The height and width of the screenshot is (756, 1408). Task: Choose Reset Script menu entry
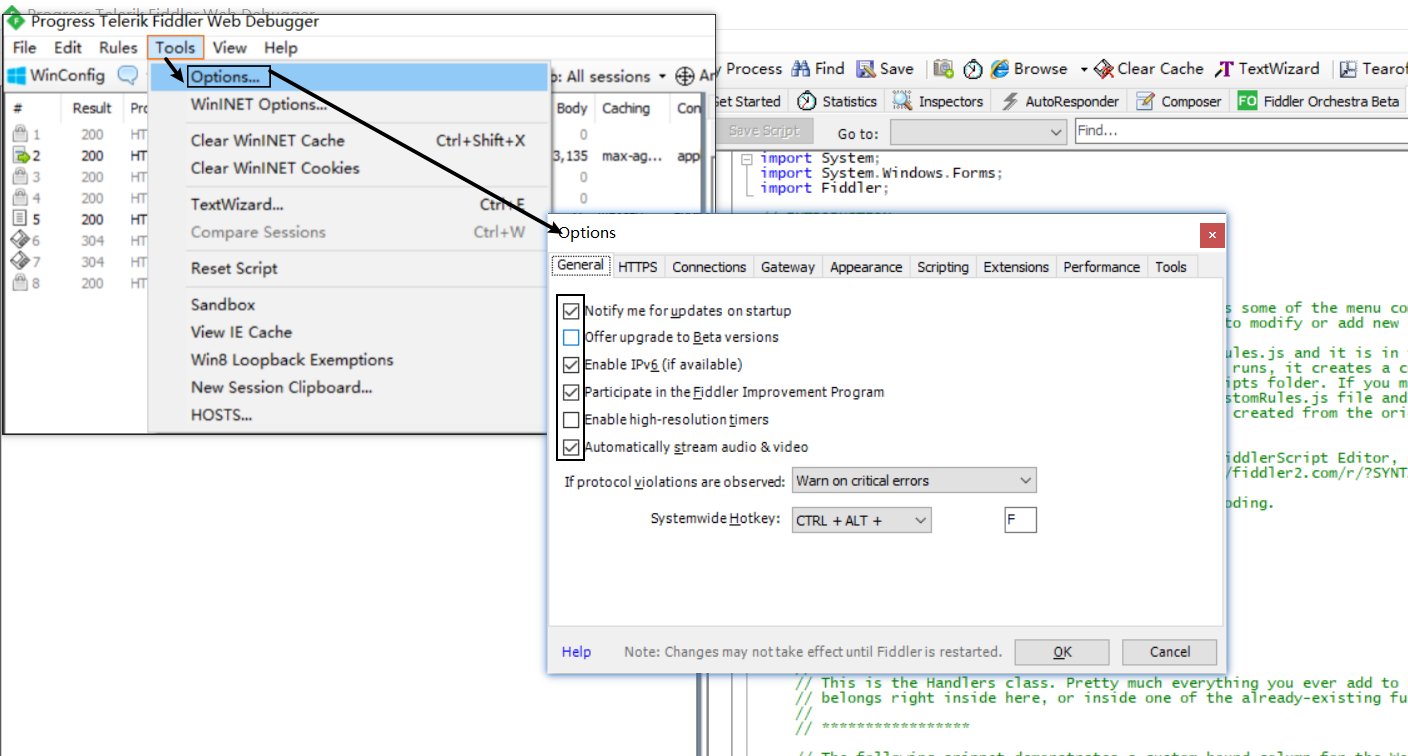pyautogui.click(x=350, y=268)
